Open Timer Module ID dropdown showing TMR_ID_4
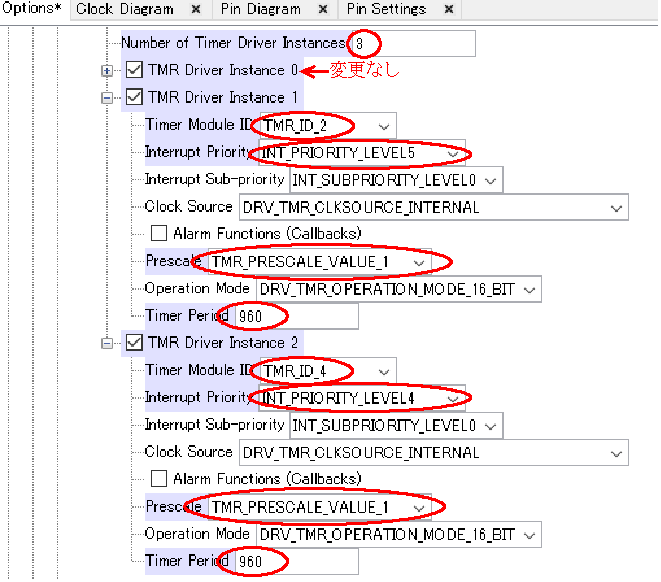Image resolution: width=661 pixels, height=582 pixels. (385, 371)
